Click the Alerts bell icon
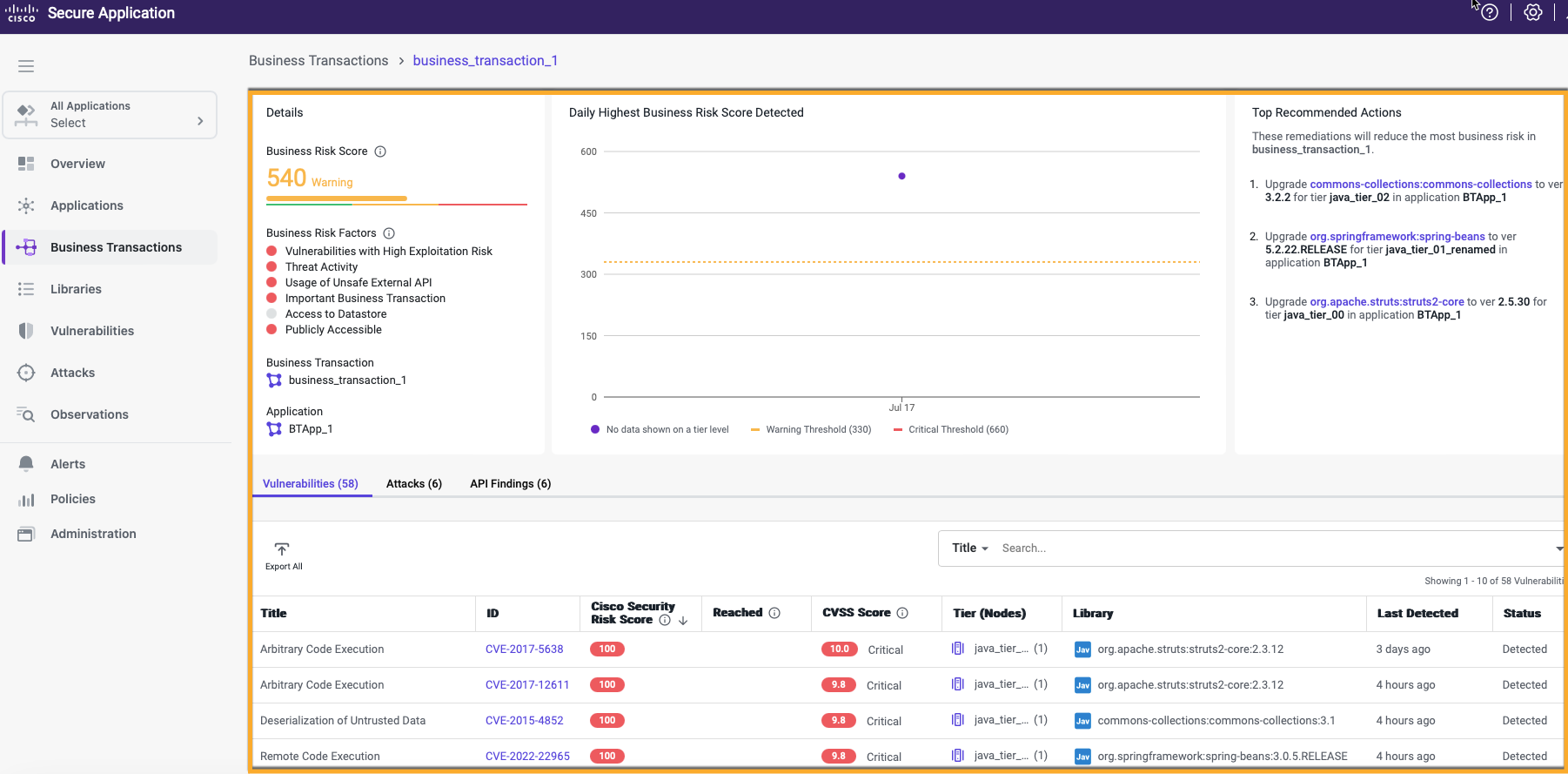 (26, 464)
